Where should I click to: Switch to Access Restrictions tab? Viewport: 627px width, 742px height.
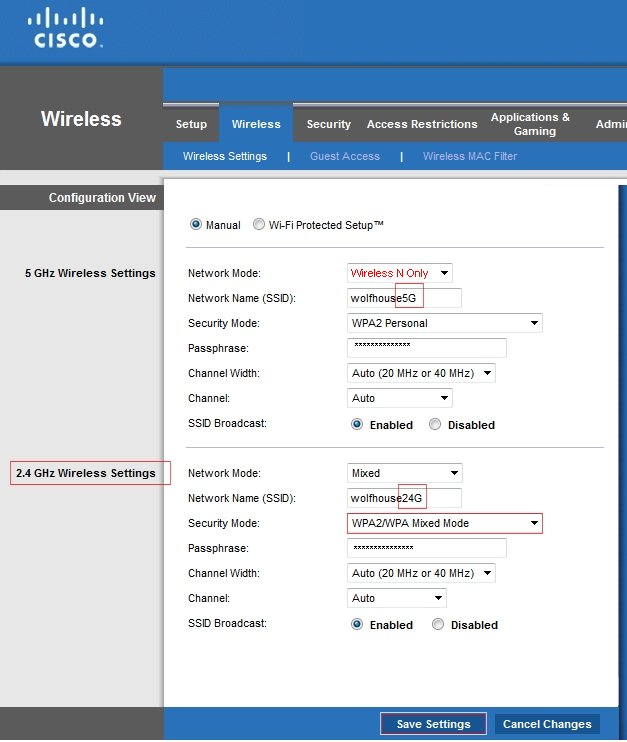[x=422, y=124]
